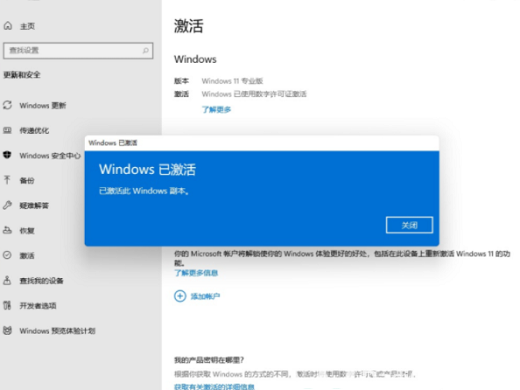This screenshot has height=390, width=520.
Task: Open Windows 更新 settings page
Action: 43,106
